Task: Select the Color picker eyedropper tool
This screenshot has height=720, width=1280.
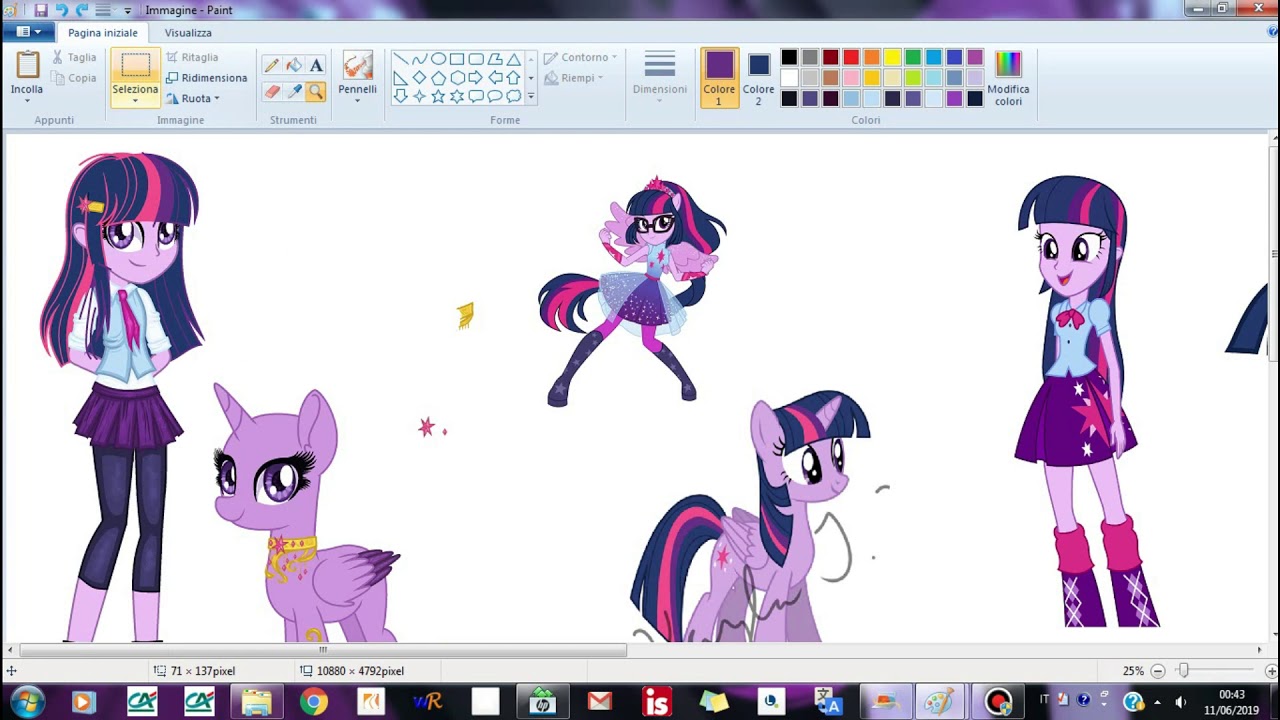Action: click(x=294, y=91)
